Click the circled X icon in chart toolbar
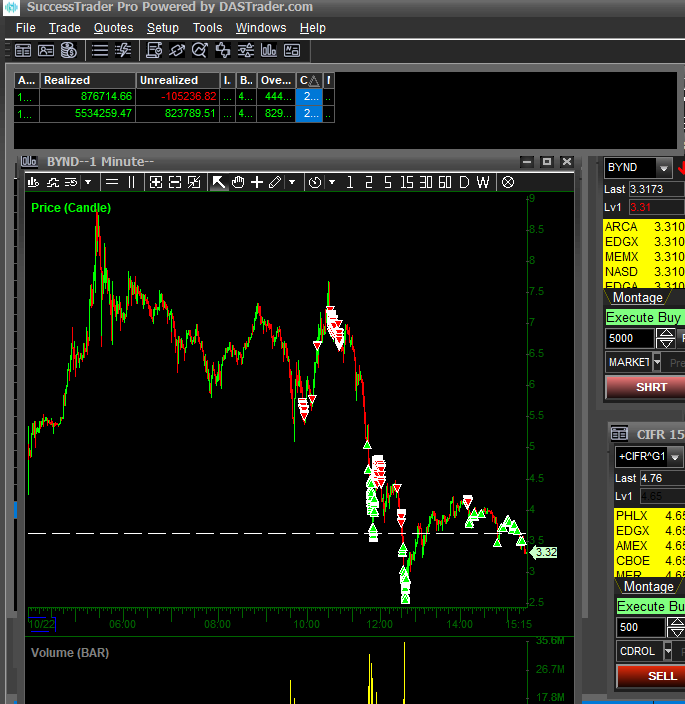The height and width of the screenshot is (704, 685). click(508, 182)
